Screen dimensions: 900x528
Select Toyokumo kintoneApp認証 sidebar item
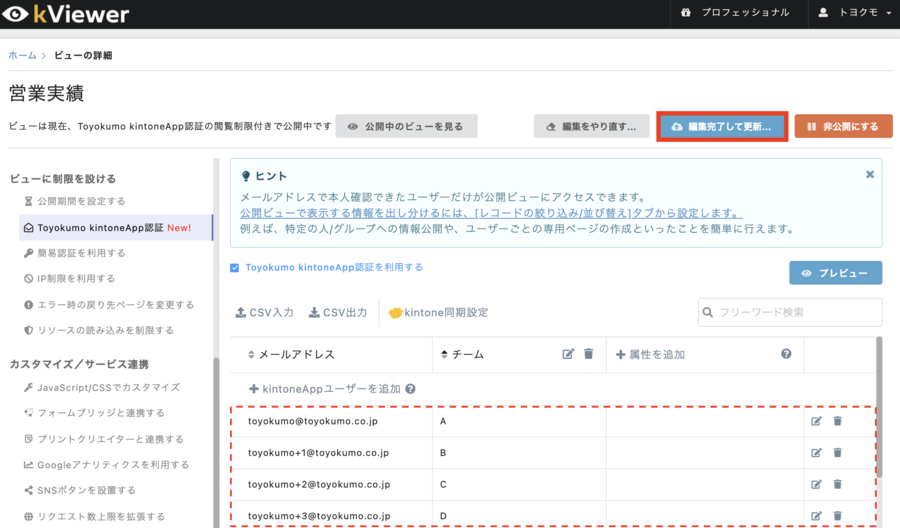(115, 228)
